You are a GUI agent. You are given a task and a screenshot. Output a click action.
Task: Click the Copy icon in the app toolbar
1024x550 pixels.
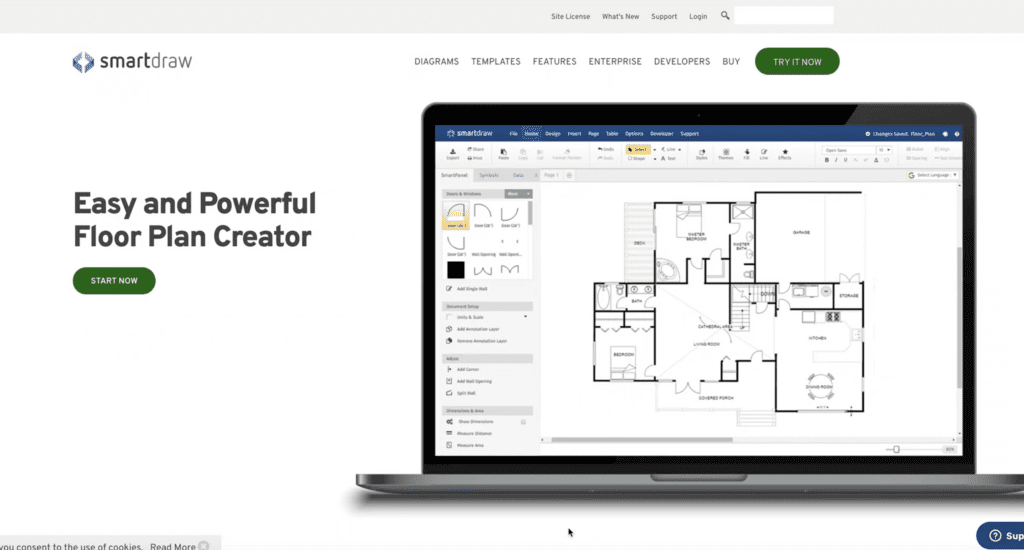click(522, 154)
